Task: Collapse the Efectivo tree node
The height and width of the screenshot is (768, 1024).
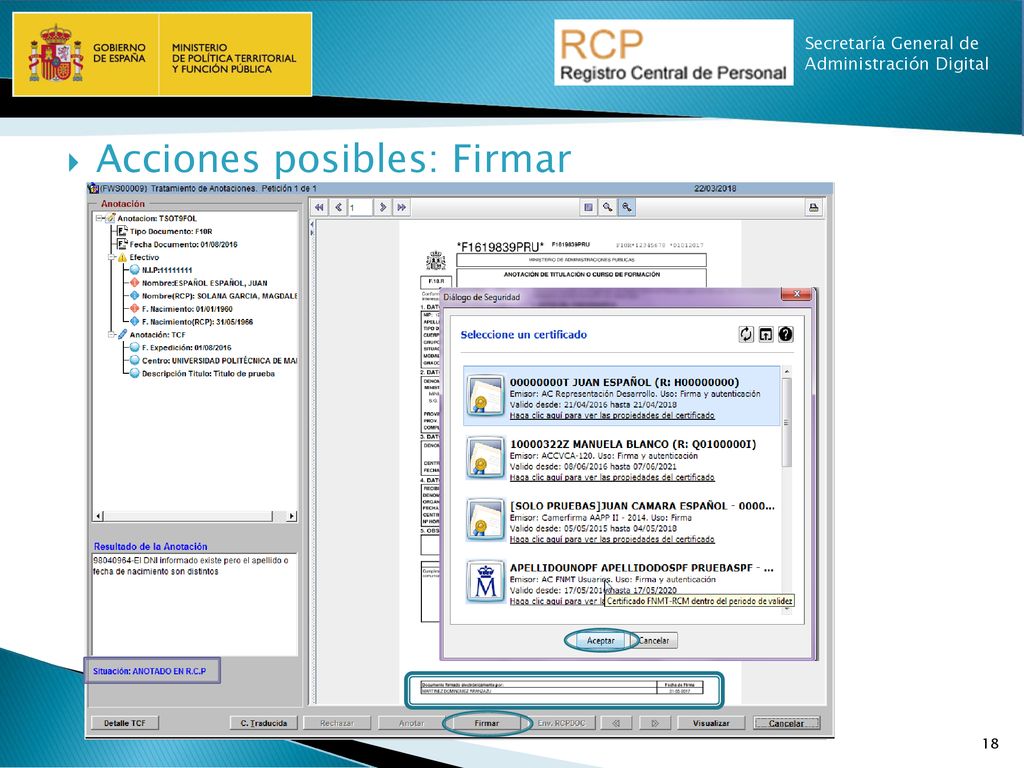Action: [x=112, y=257]
